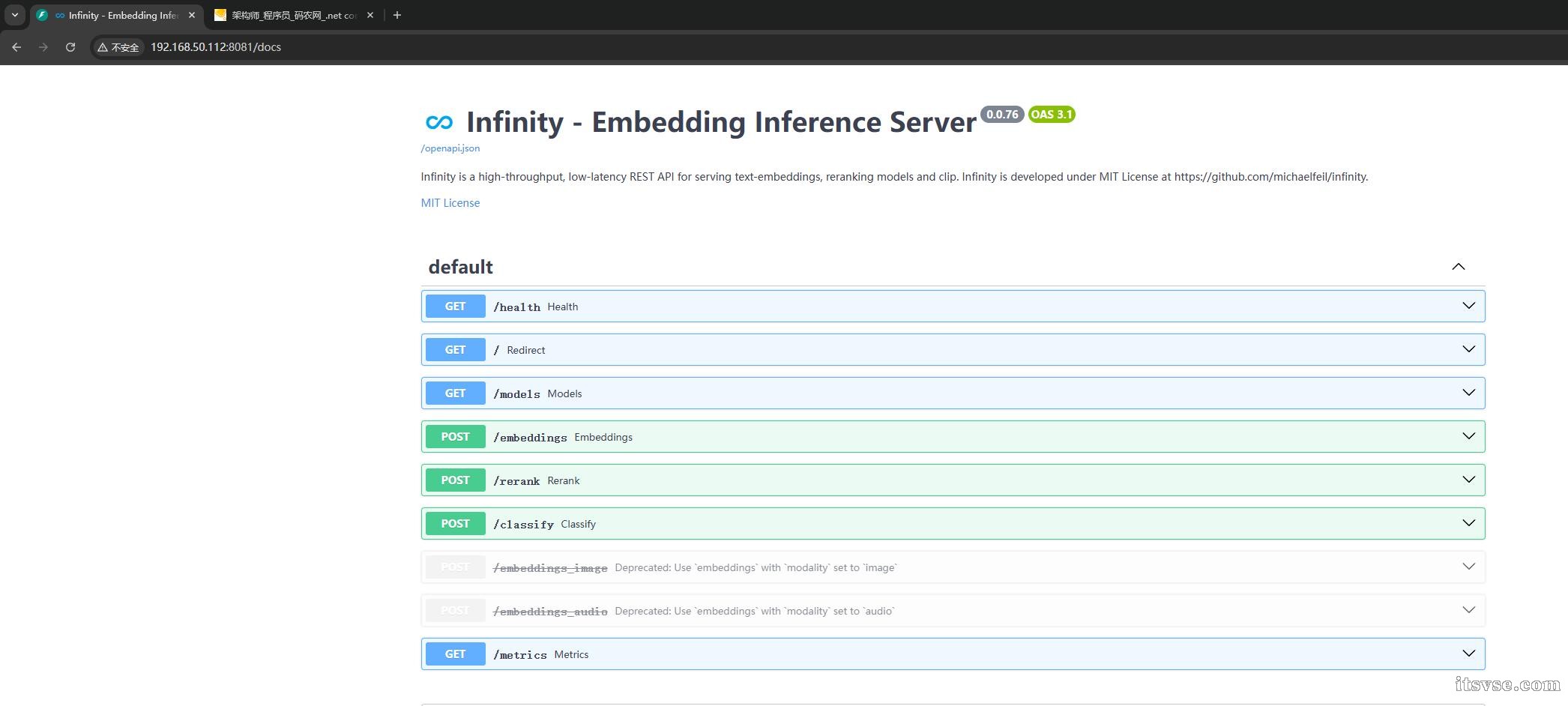The image size is (1568, 706).
Task: Click the /classify path text
Action: (x=523, y=525)
